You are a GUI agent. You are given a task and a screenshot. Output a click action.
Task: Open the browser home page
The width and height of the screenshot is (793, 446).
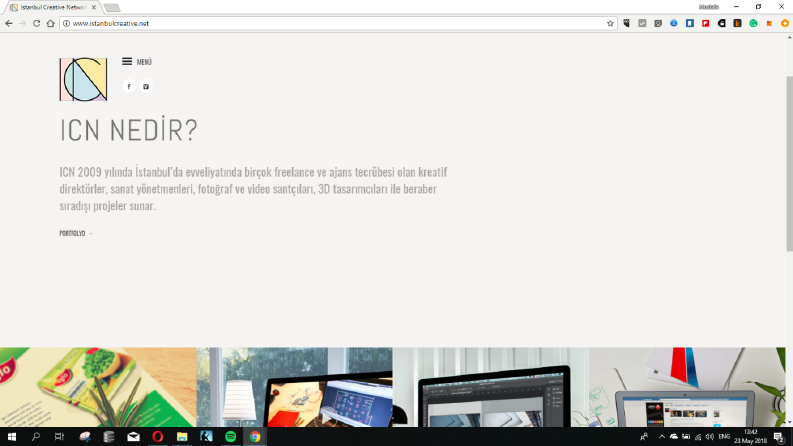coord(50,23)
